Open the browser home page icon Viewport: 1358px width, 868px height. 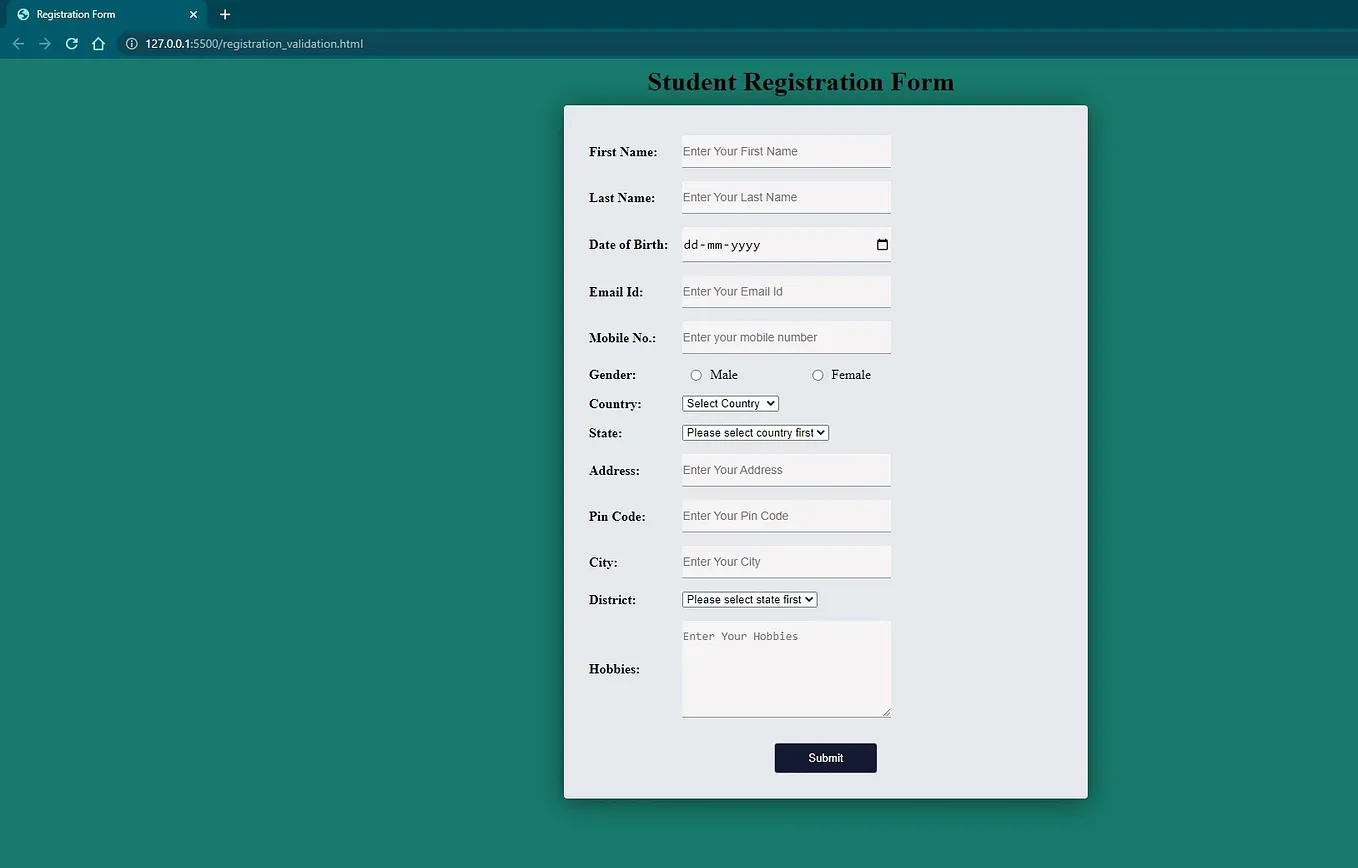point(98,43)
